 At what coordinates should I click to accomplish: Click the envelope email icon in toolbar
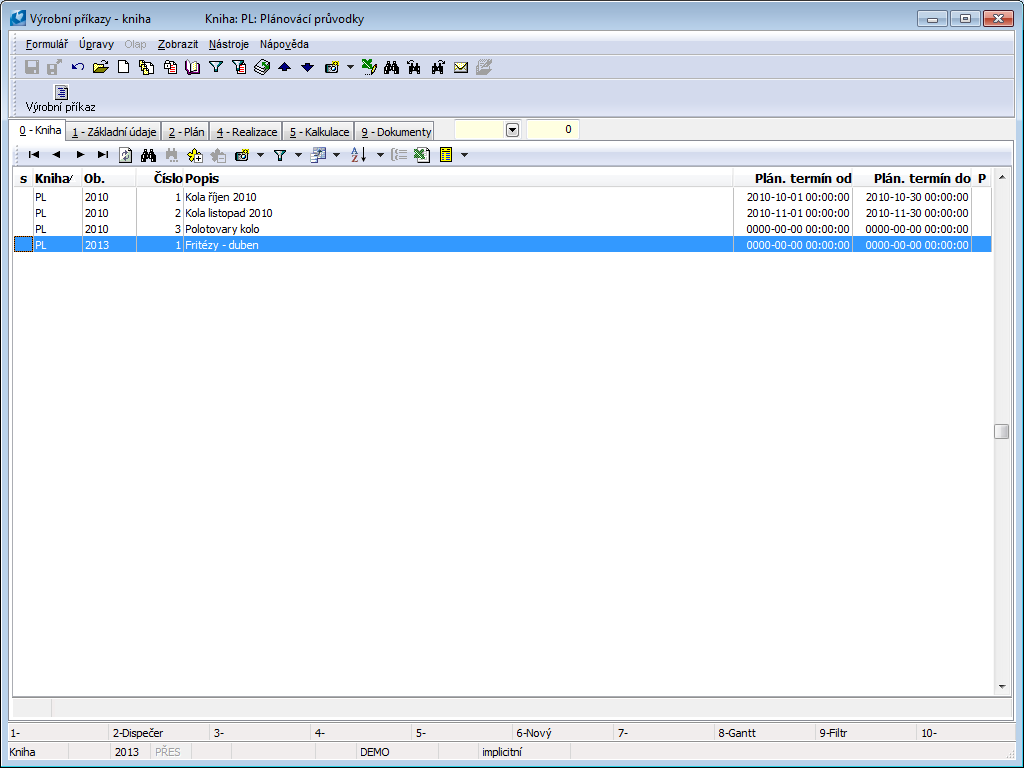pyautogui.click(x=461, y=67)
